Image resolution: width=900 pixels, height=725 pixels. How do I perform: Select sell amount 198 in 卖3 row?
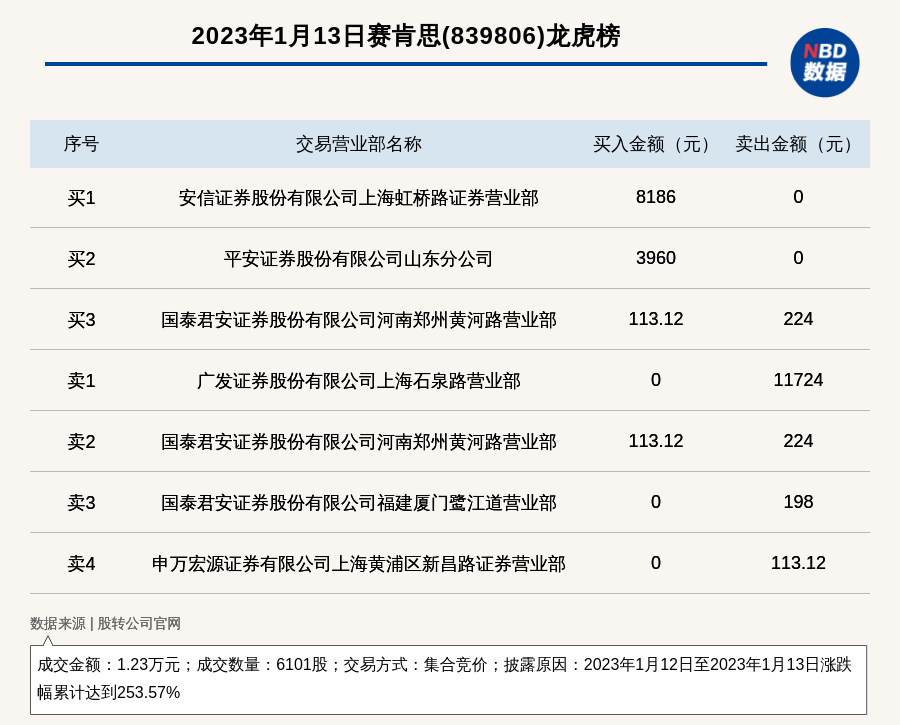pyautogui.click(x=798, y=502)
